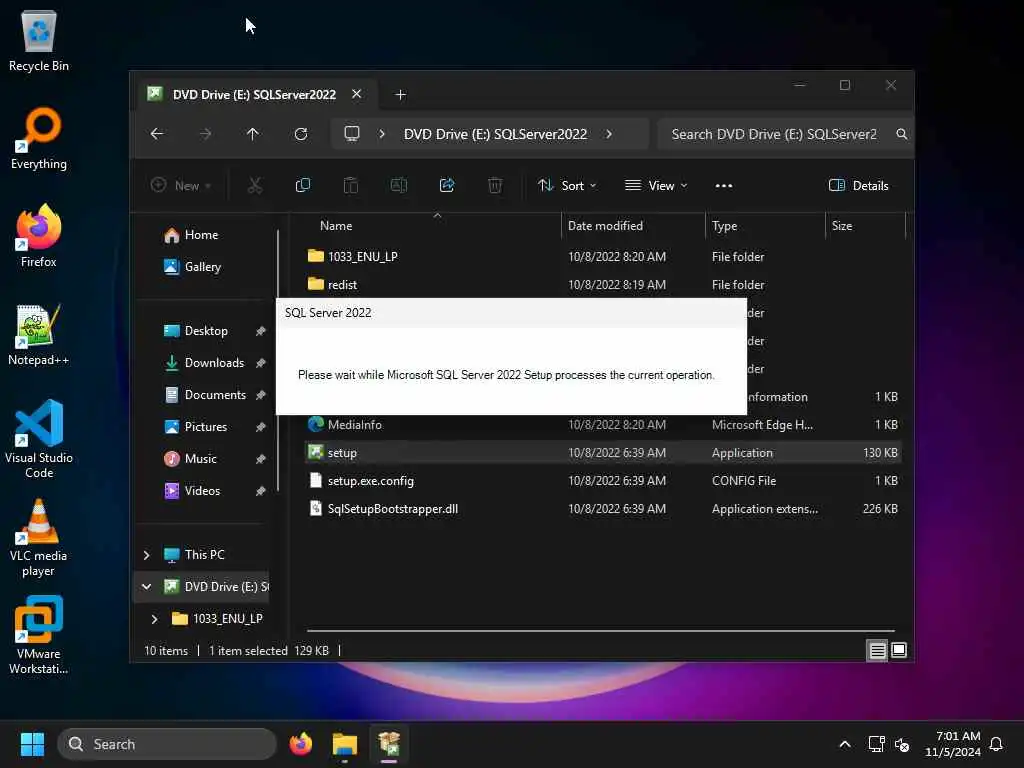Collapse DVD Drive (E:) tree node

[x=146, y=586]
